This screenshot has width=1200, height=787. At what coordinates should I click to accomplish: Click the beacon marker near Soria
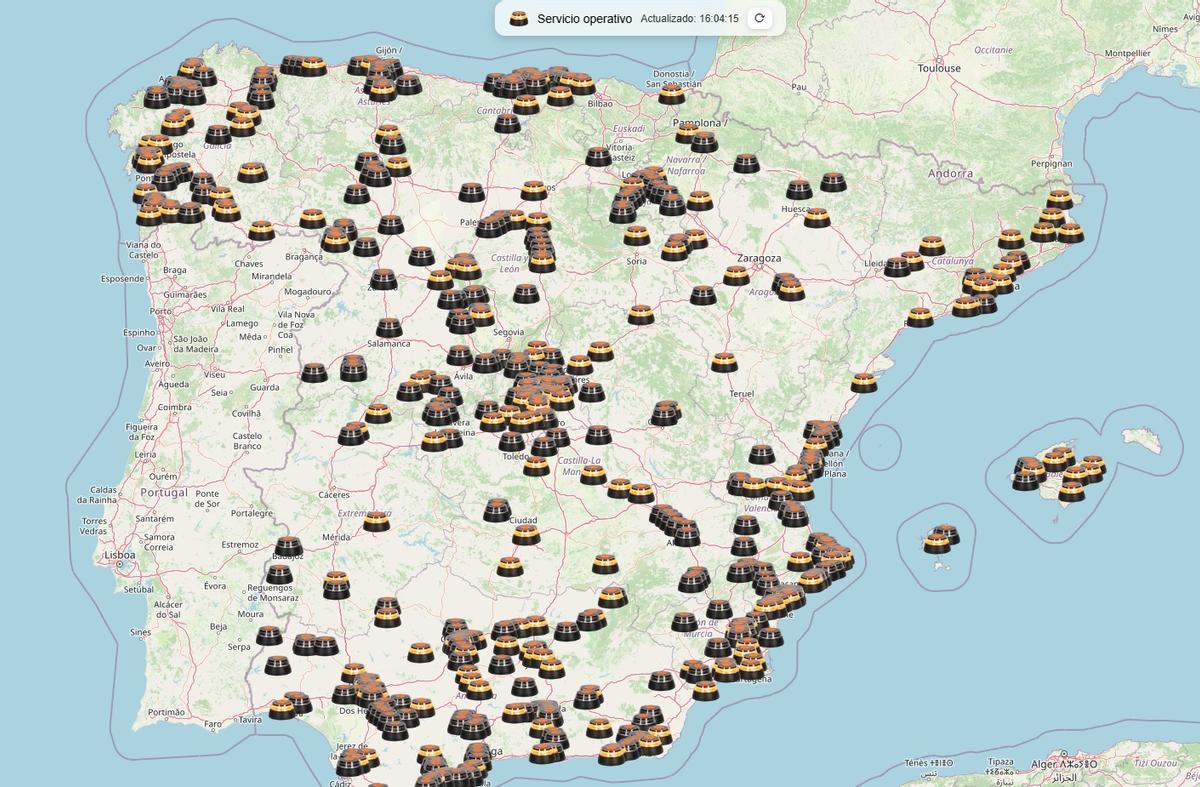[x=636, y=235]
